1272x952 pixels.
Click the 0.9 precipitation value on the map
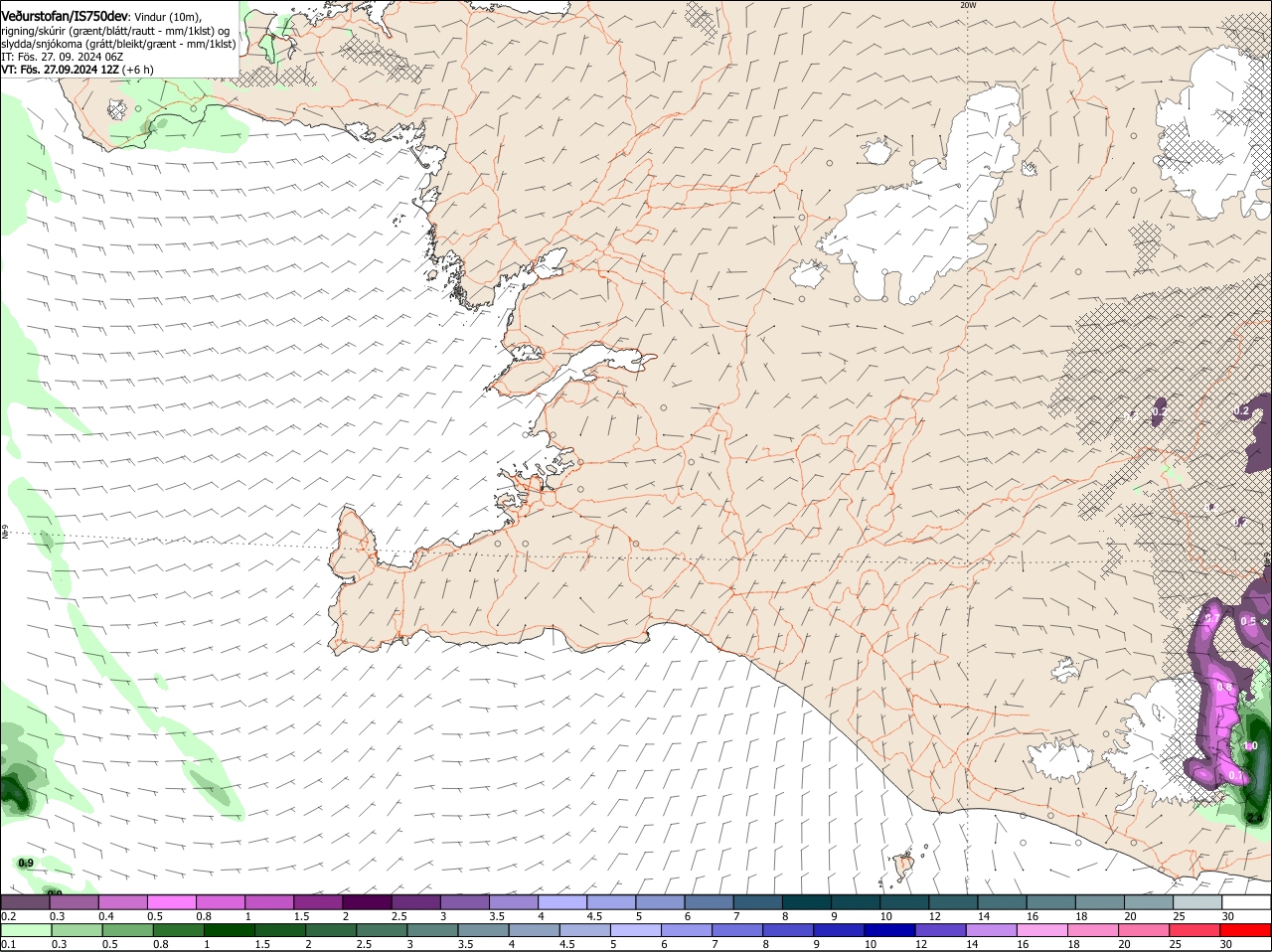[26, 863]
